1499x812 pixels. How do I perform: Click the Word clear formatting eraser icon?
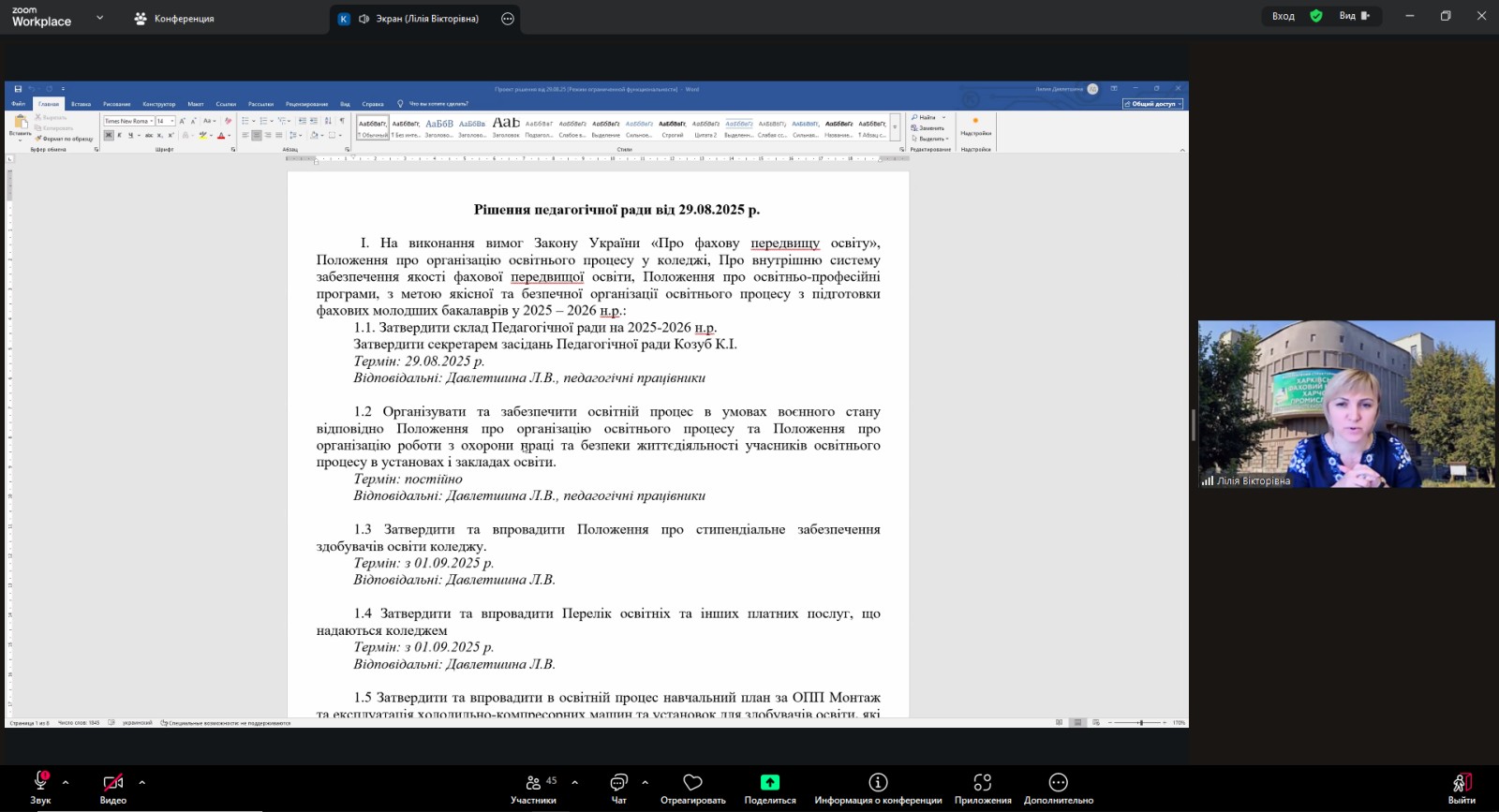coord(228,121)
